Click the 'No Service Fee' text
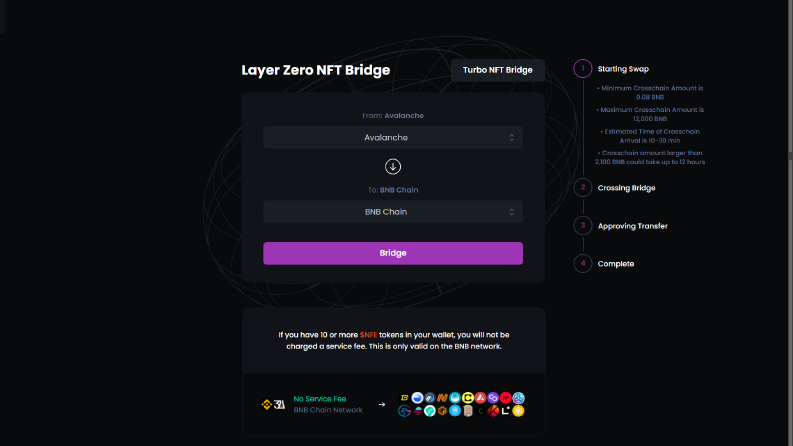The image size is (793, 446). tap(320, 399)
